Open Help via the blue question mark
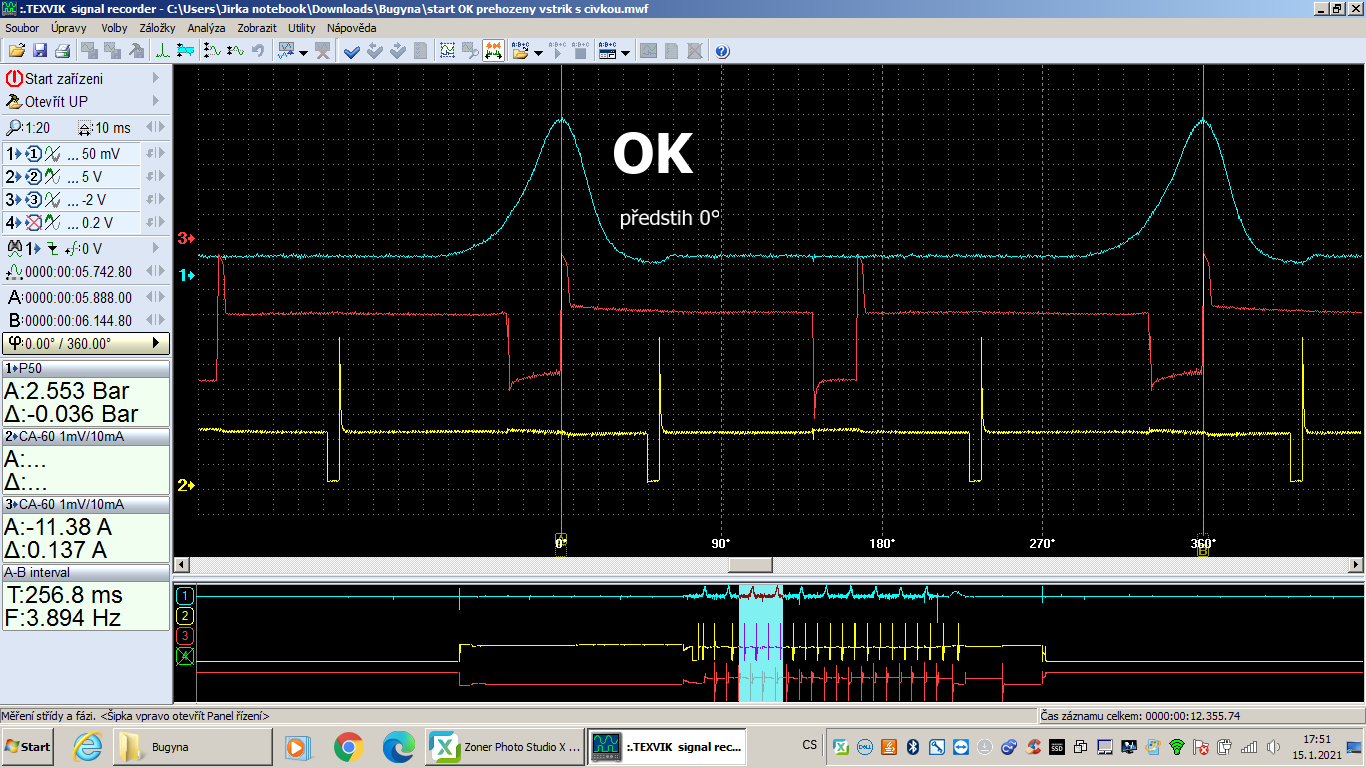Screen dimensions: 1366x768 (x=722, y=51)
